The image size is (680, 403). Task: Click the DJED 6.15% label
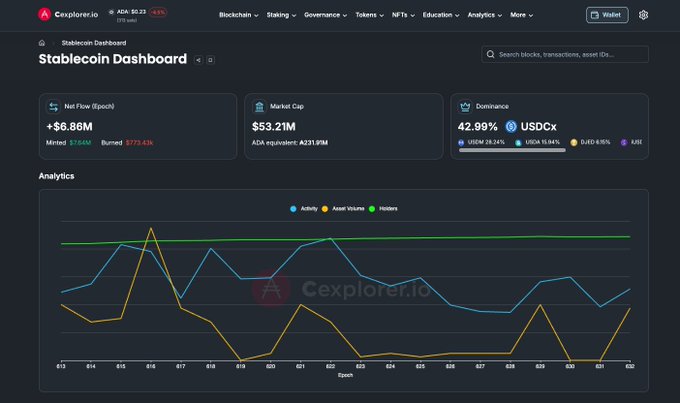595,142
